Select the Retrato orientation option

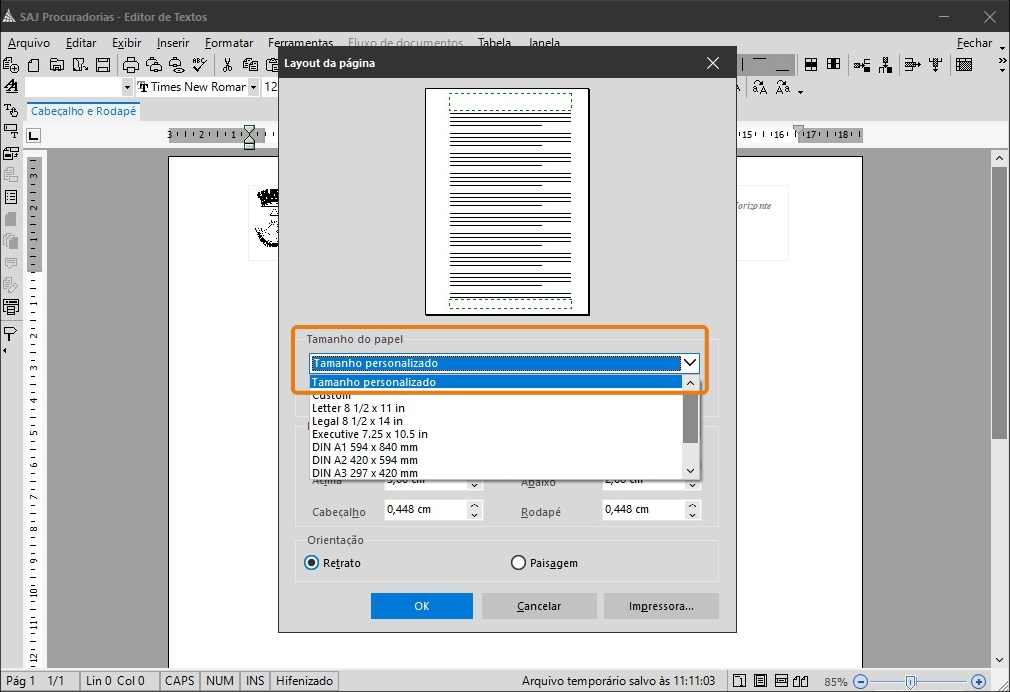[311, 563]
